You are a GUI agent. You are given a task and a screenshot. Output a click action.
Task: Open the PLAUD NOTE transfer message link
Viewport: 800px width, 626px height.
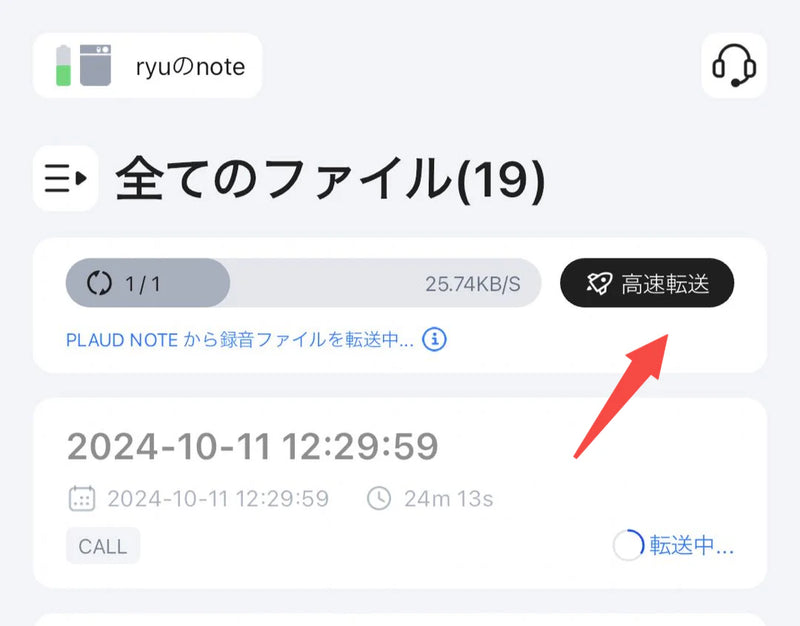coord(240,339)
